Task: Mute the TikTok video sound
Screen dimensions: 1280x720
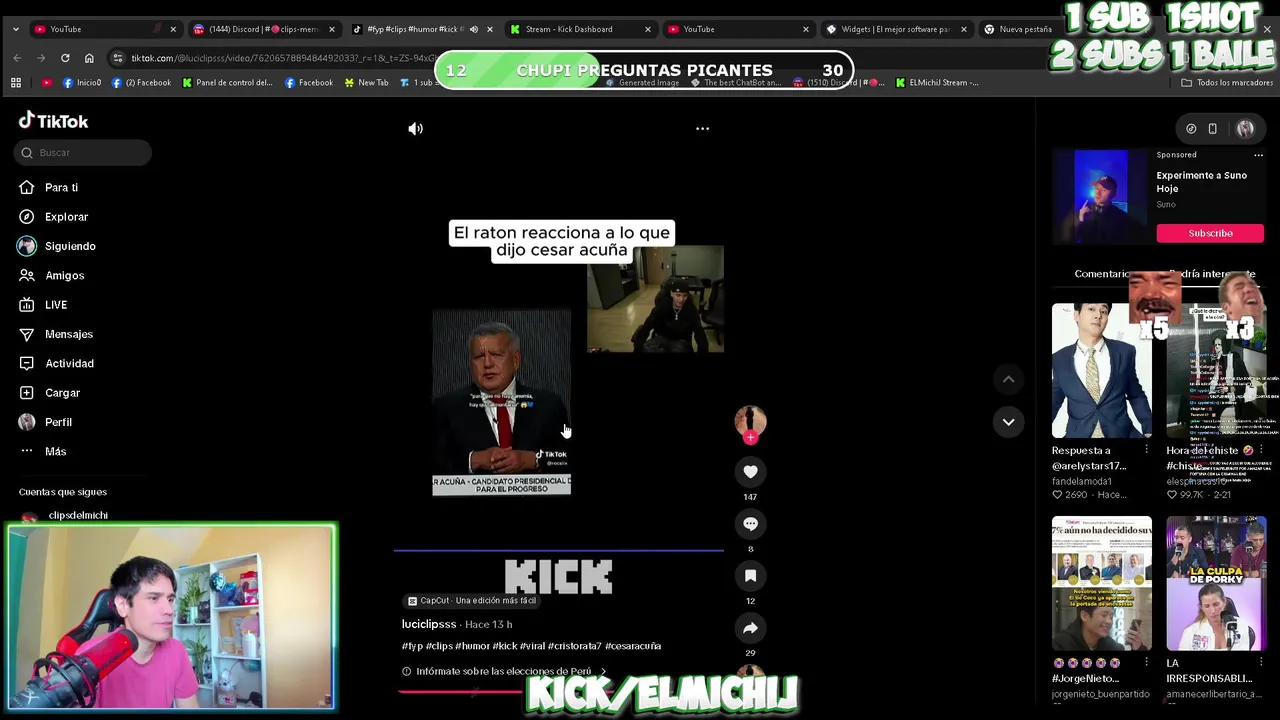Action: click(x=415, y=128)
